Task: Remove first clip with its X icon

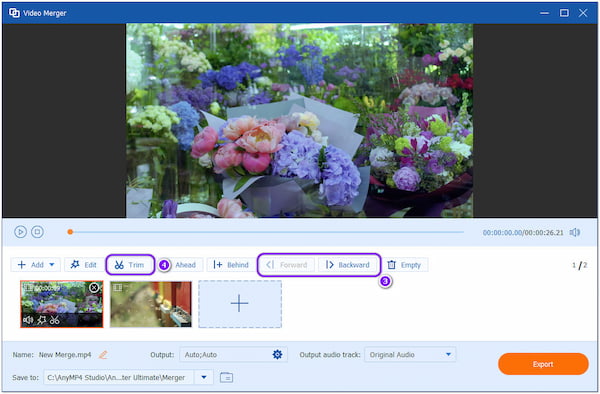Action: click(x=94, y=288)
